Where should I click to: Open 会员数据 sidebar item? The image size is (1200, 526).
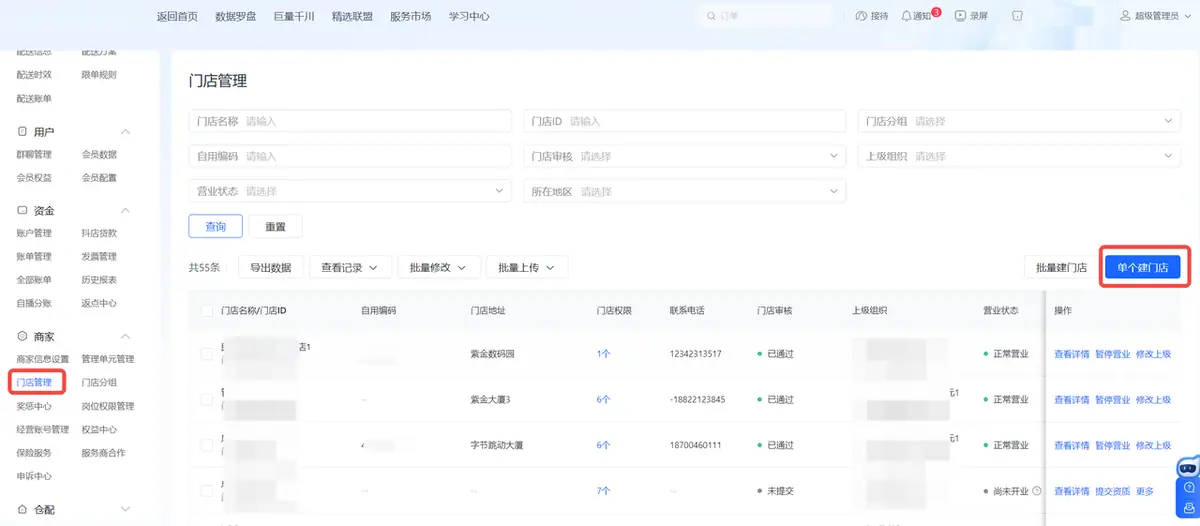[99, 154]
